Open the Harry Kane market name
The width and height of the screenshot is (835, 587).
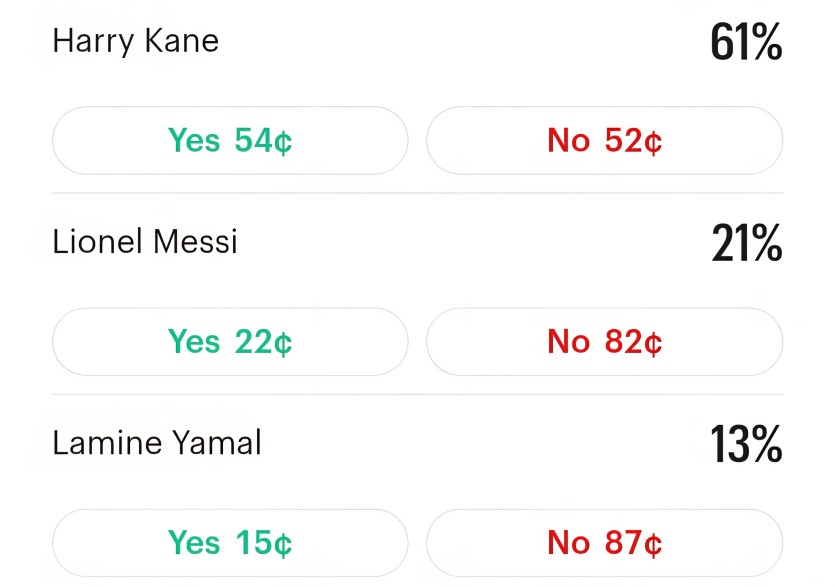136,42
